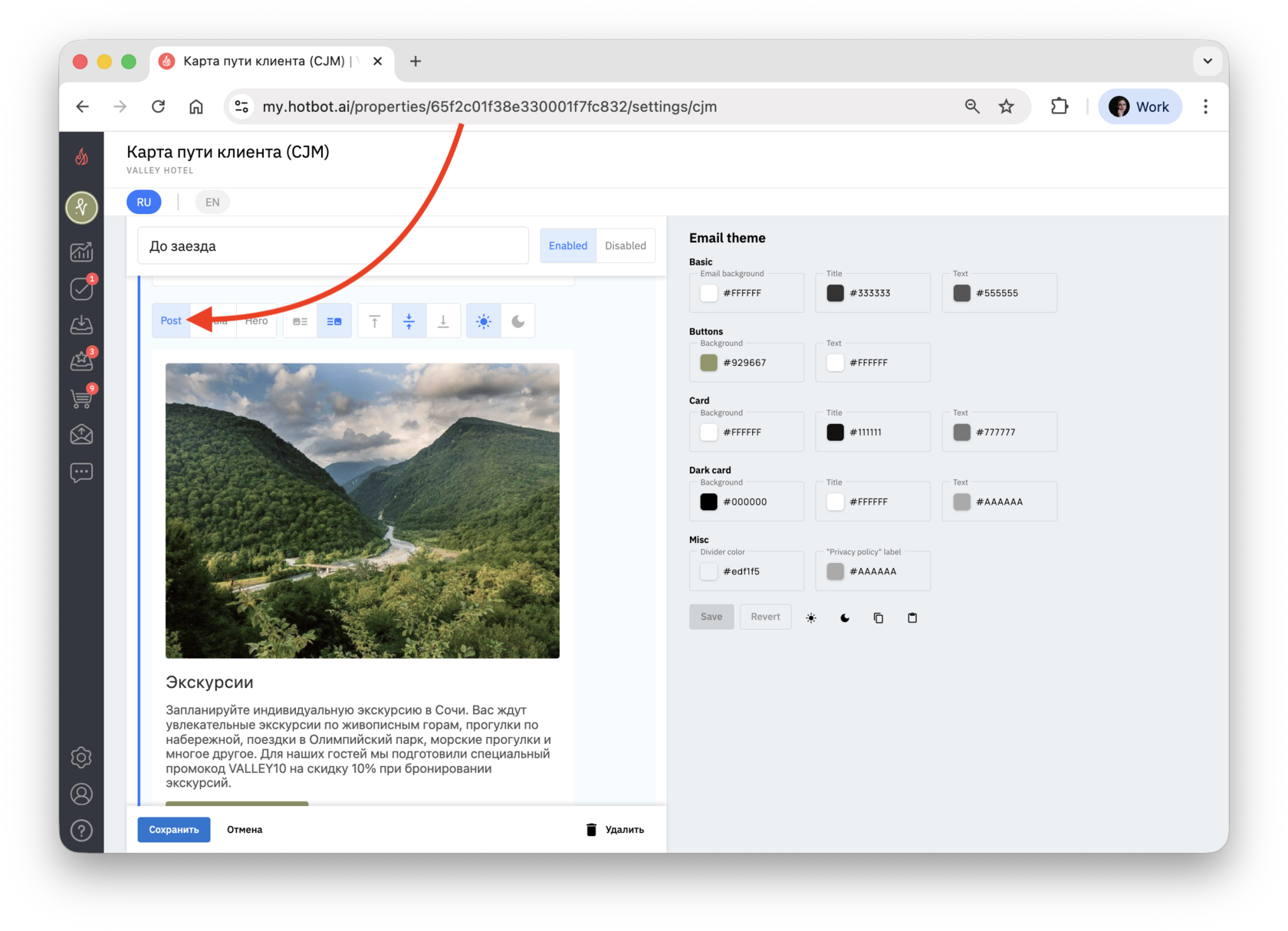Open the browser extensions puzzle icon

pyautogui.click(x=1060, y=107)
